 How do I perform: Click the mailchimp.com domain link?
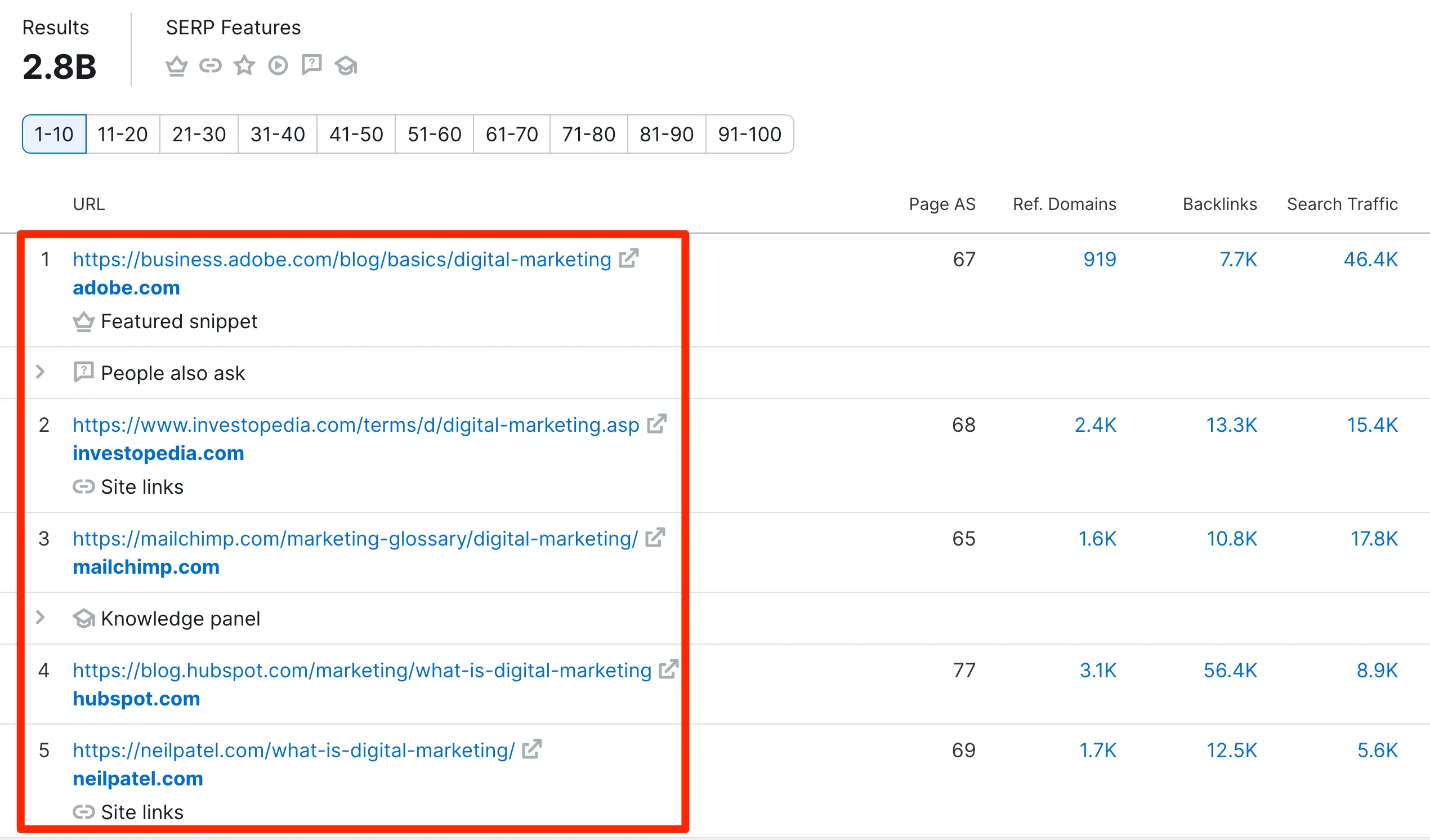click(146, 567)
